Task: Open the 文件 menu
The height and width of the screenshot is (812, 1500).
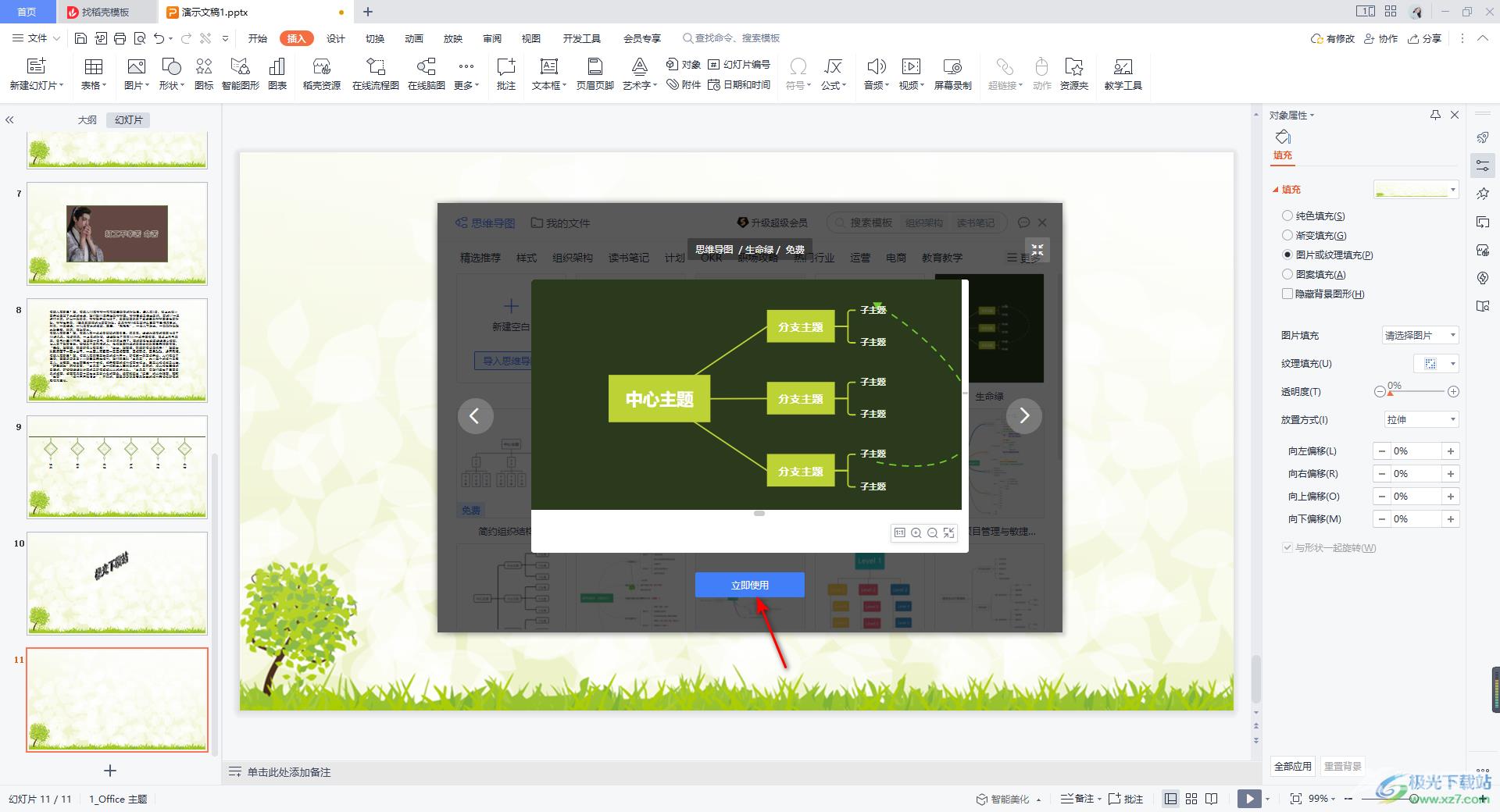Action: tap(36, 38)
